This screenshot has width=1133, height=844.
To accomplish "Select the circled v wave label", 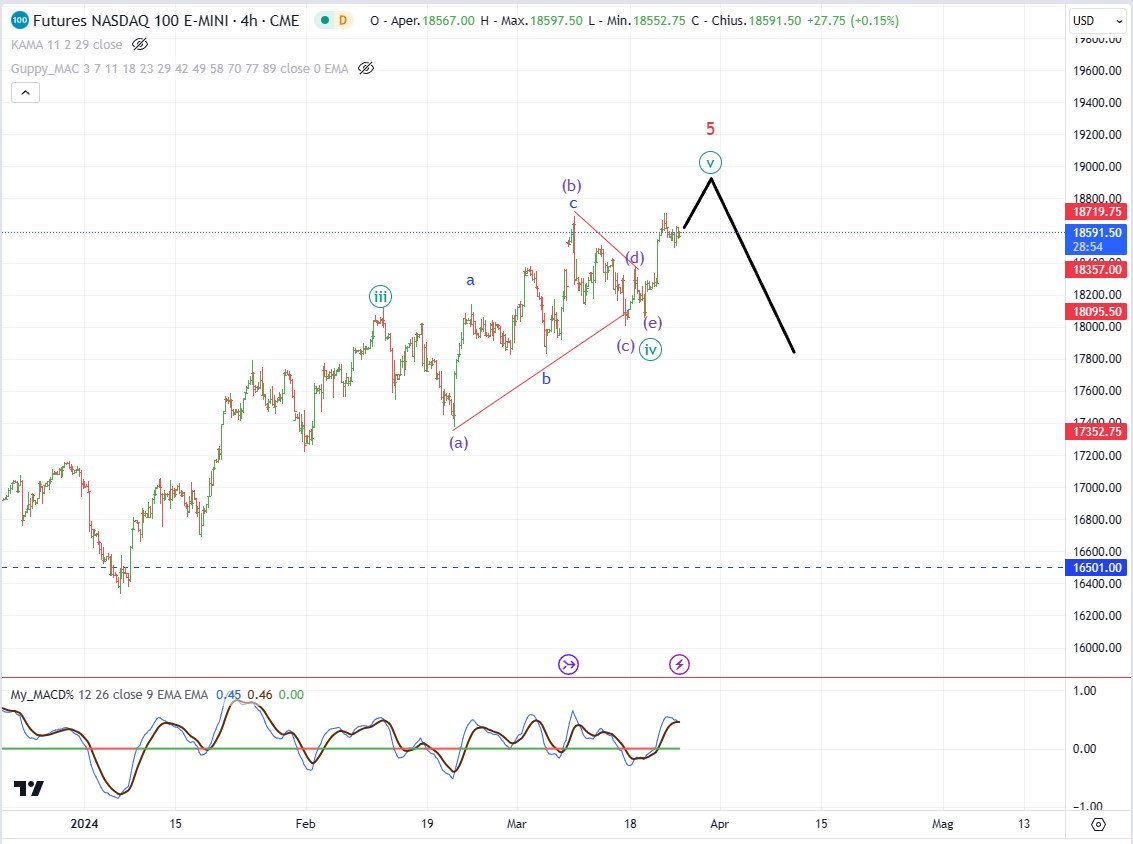I will pyautogui.click(x=710, y=163).
